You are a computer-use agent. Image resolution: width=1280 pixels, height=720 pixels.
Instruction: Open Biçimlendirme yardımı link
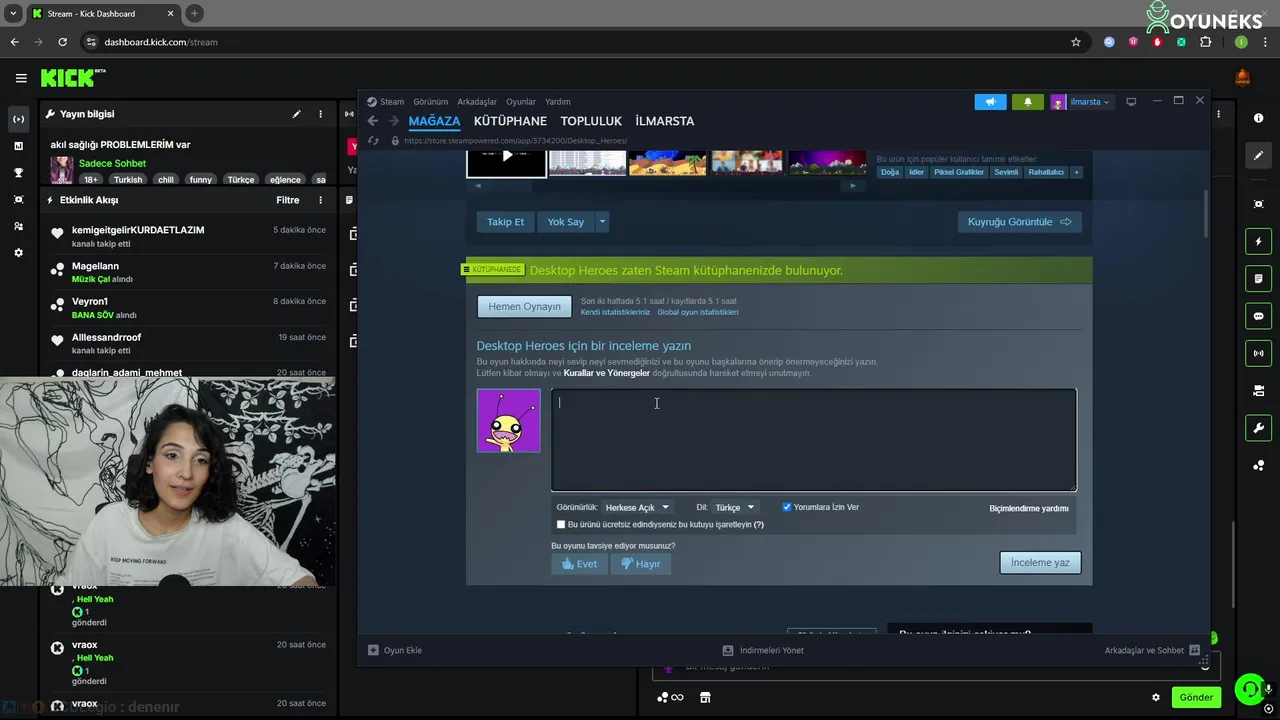click(1029, 508)
